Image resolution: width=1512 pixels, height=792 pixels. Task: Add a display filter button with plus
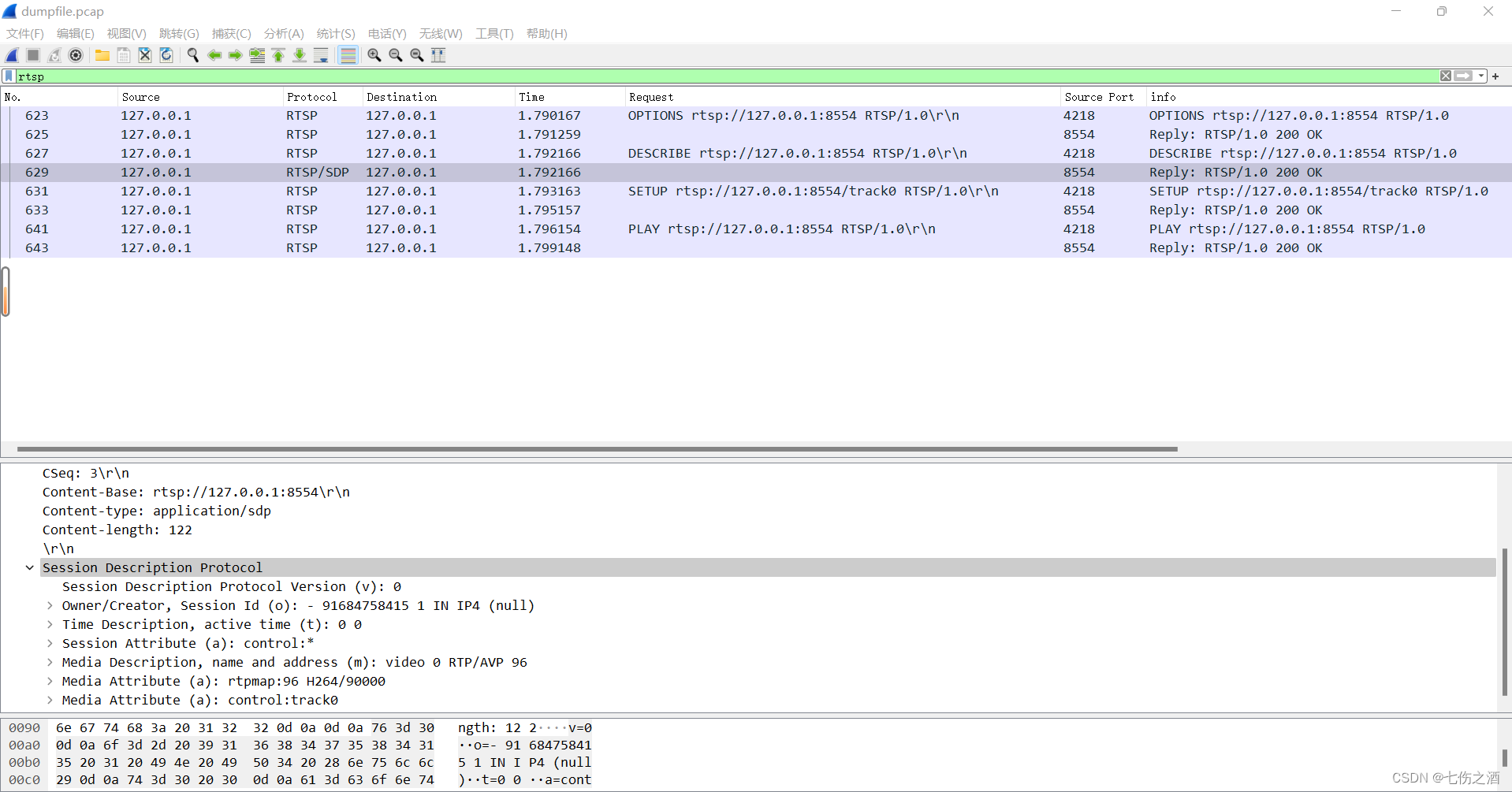point(1495,76)
